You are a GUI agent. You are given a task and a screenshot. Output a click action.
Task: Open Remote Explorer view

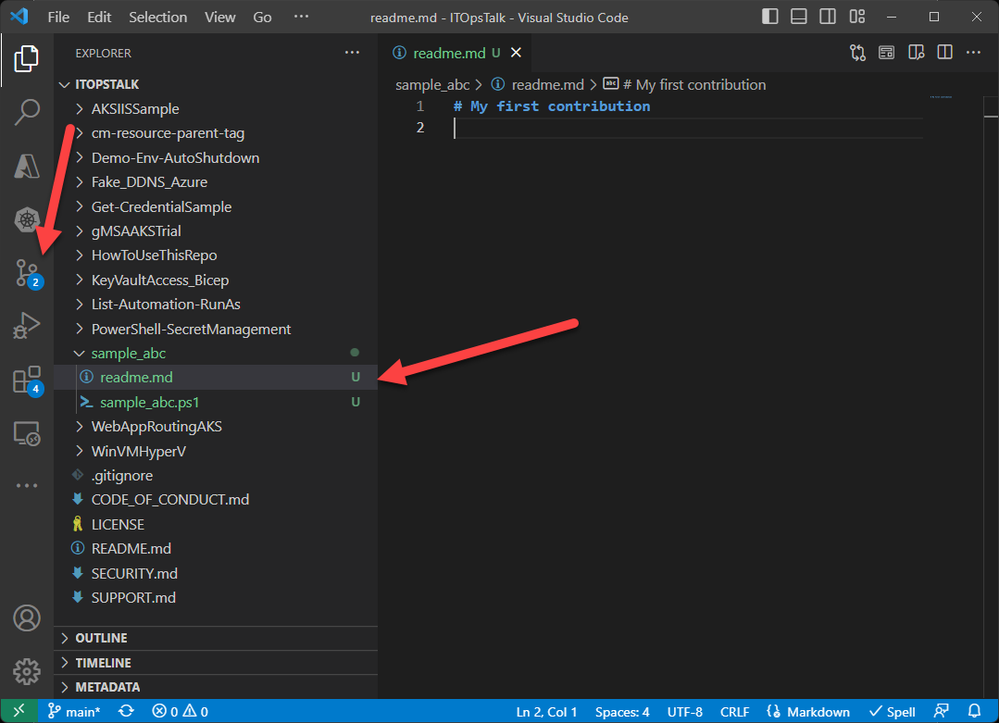point(26,434)
